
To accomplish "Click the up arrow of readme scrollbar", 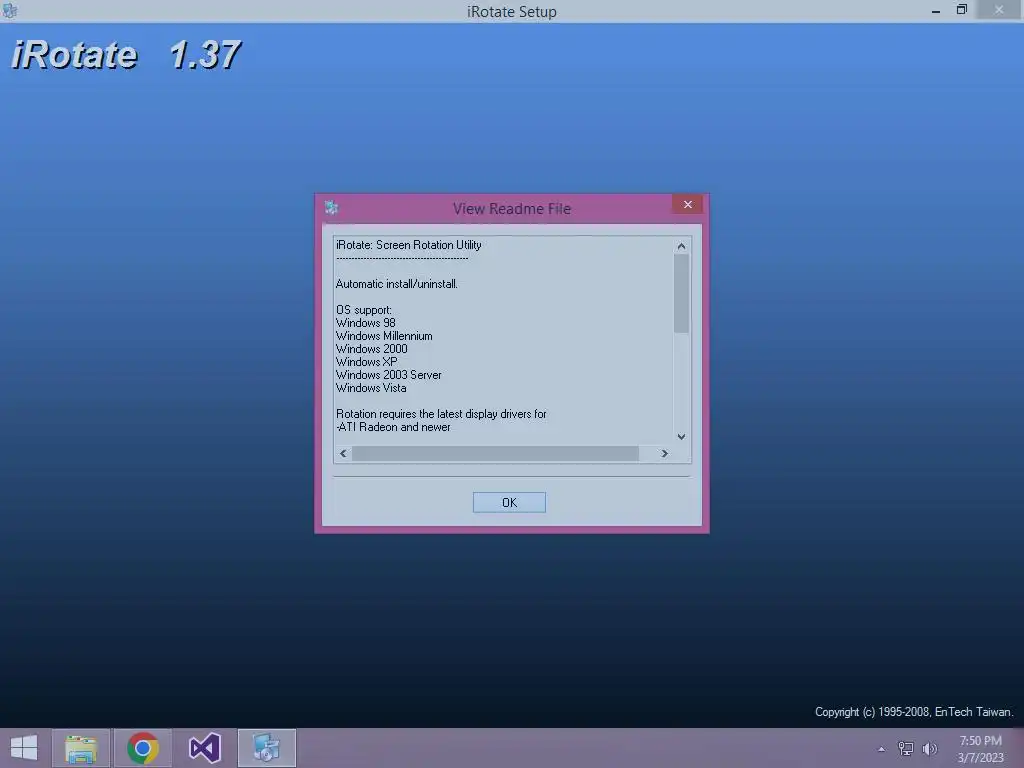I will [681, 246].
